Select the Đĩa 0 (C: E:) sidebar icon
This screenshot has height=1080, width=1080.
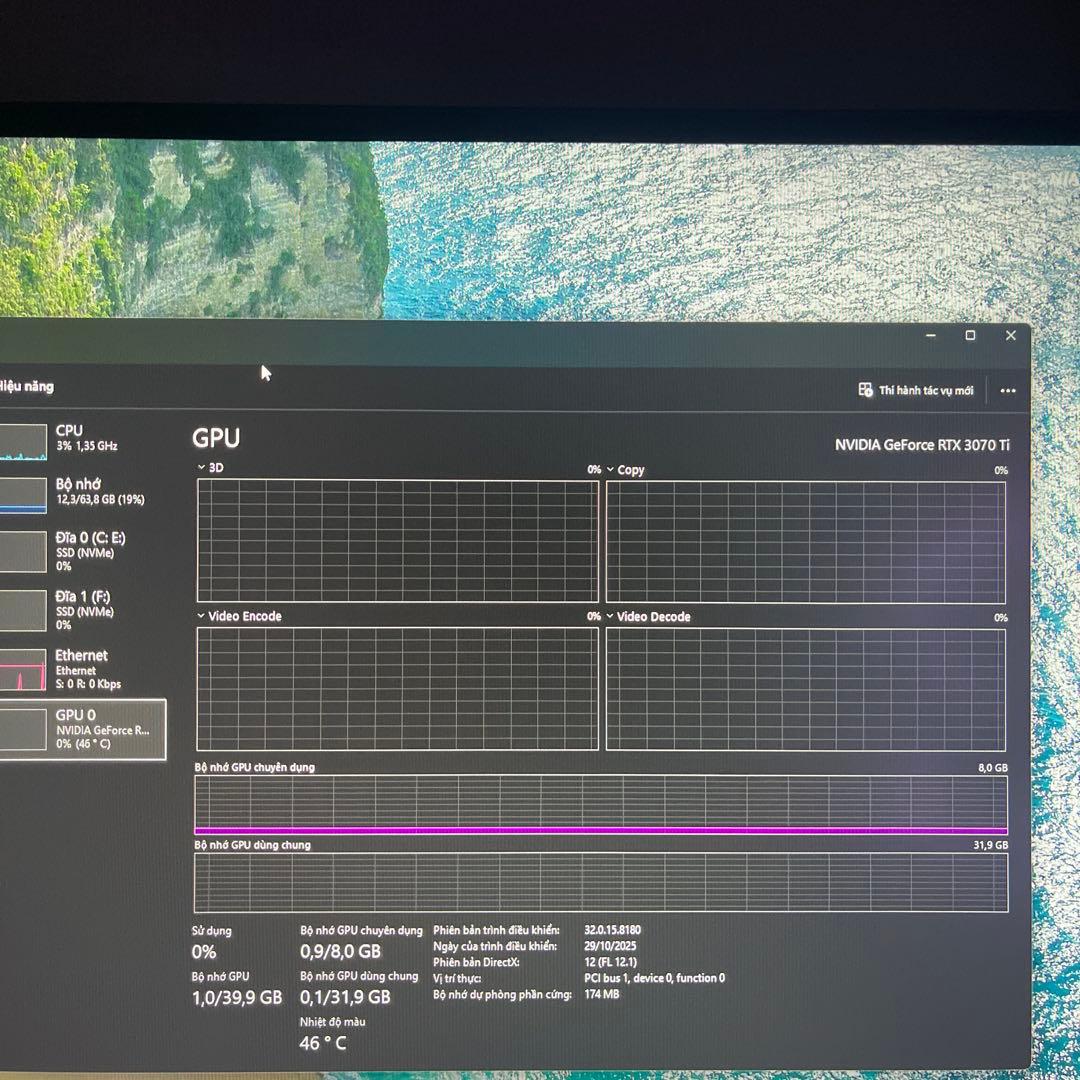click(x=22, y=552)
